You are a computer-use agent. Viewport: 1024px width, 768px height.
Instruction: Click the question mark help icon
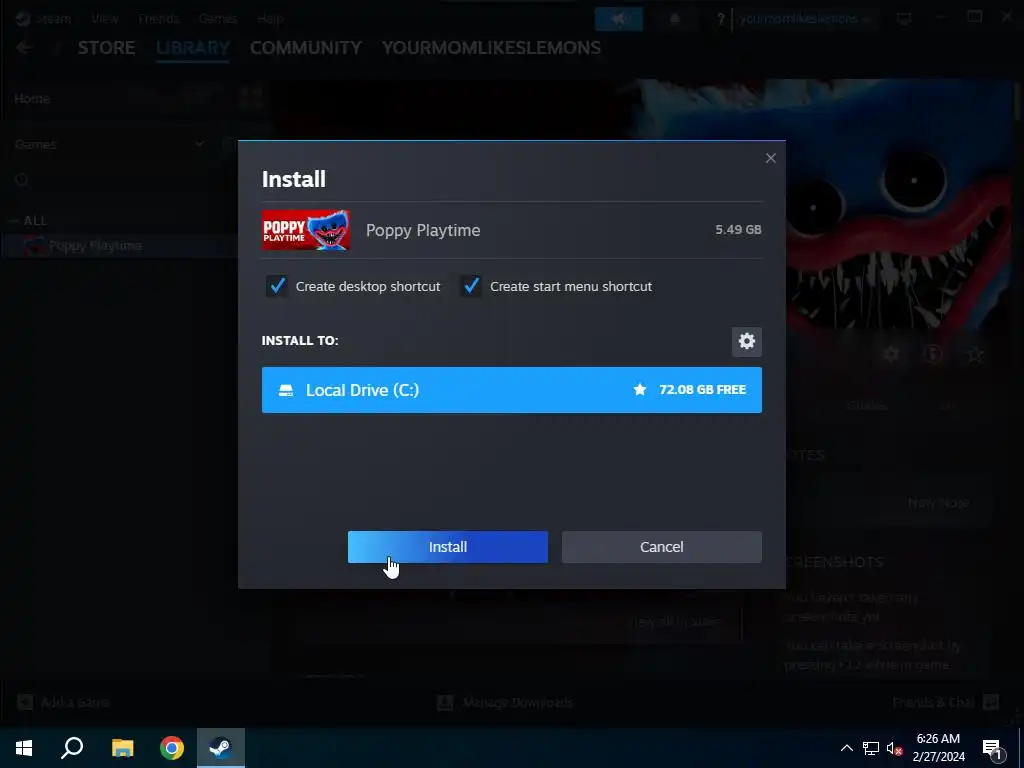tap(720, 20)
